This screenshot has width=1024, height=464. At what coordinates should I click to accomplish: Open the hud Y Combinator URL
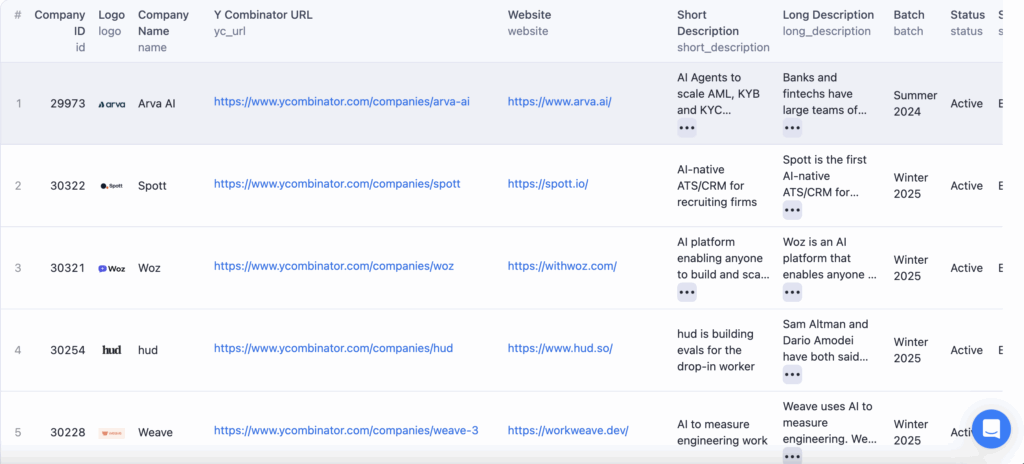[333, 348]
